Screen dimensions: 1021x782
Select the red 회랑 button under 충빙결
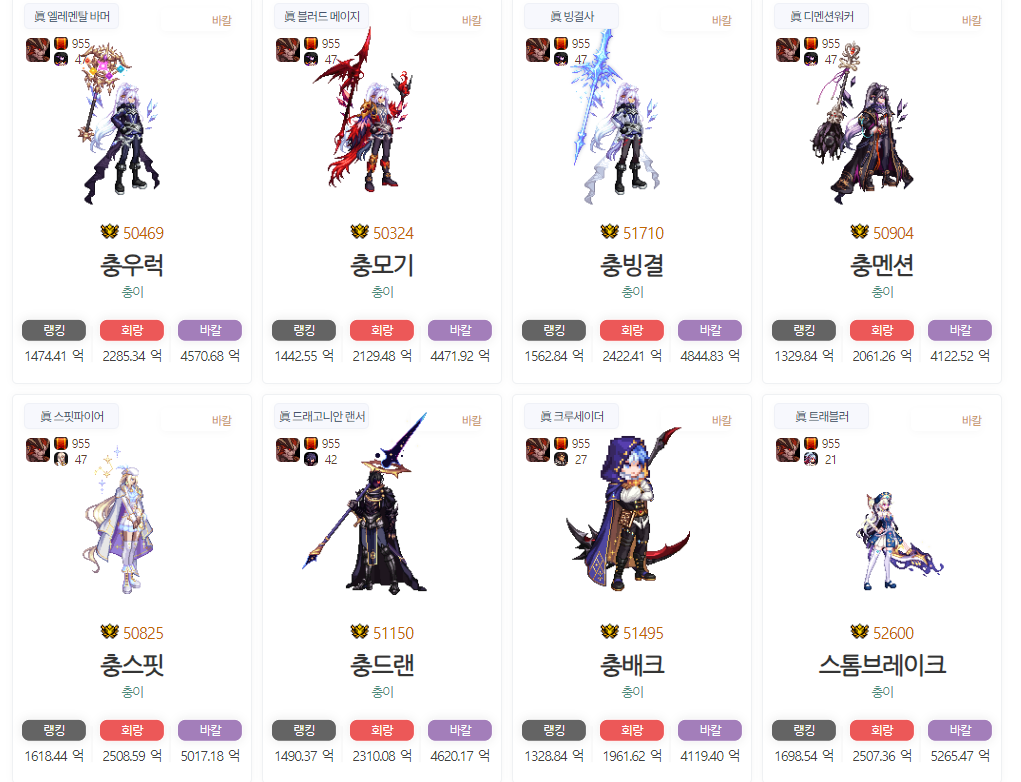tap(632, 330)
